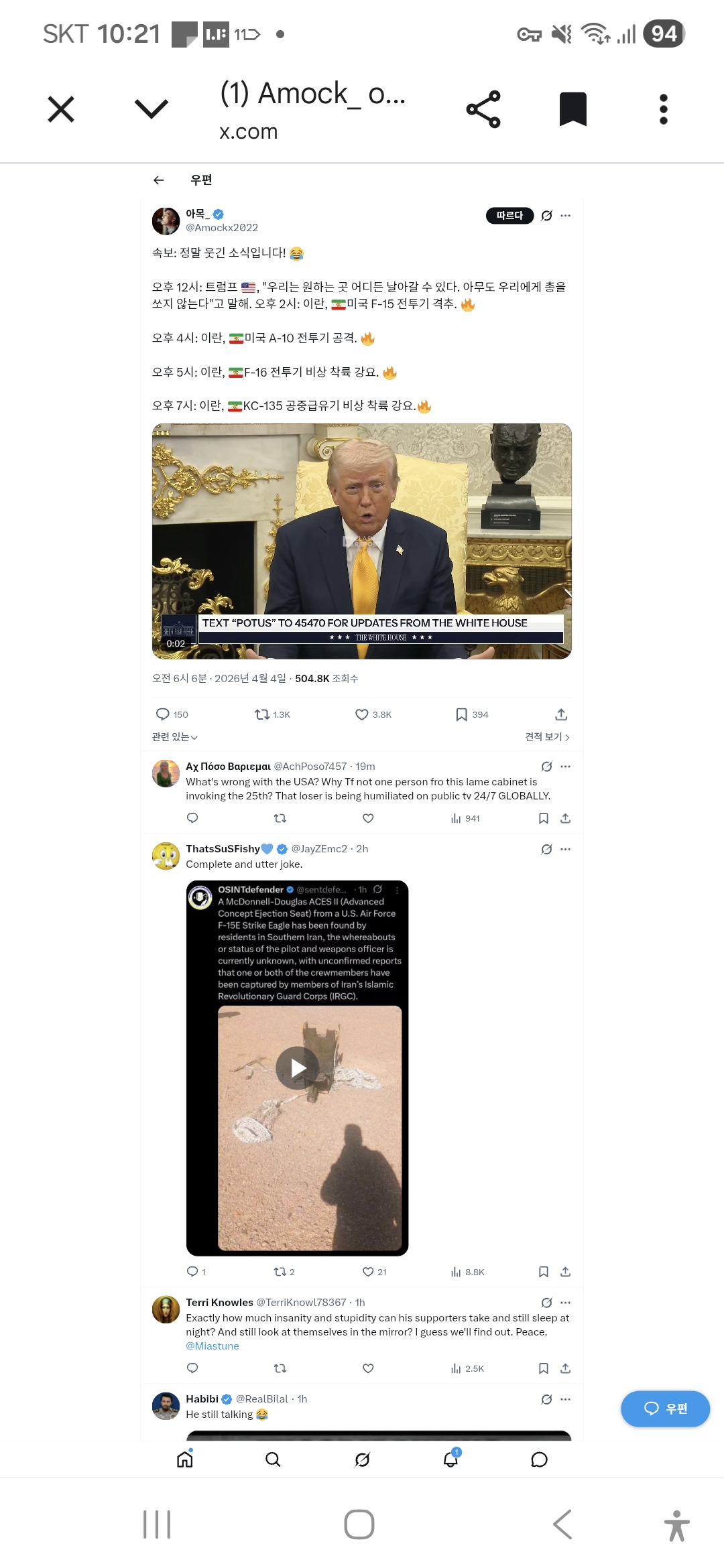Open the Trump White House video thumbnail
Image resolution: width=724 pixels, height=1568 pixels.
(362, 541)
